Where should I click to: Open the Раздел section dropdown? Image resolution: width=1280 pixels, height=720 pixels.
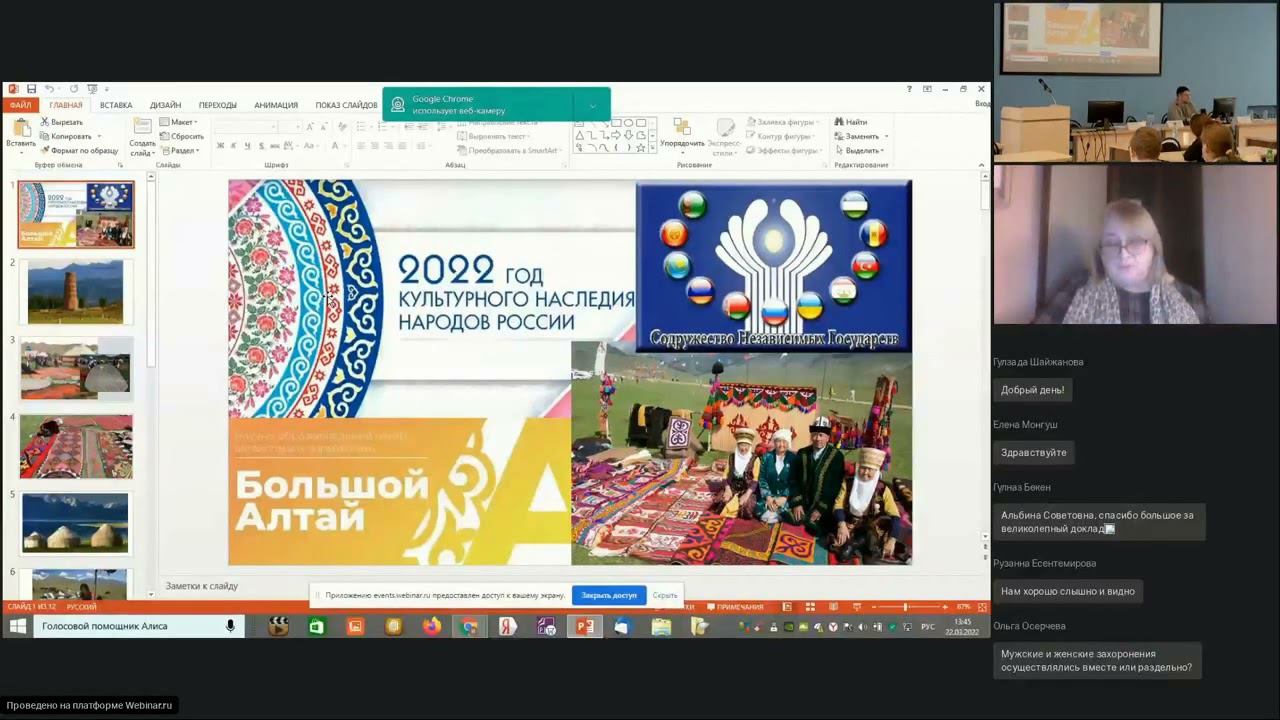(x=180, y=150)
